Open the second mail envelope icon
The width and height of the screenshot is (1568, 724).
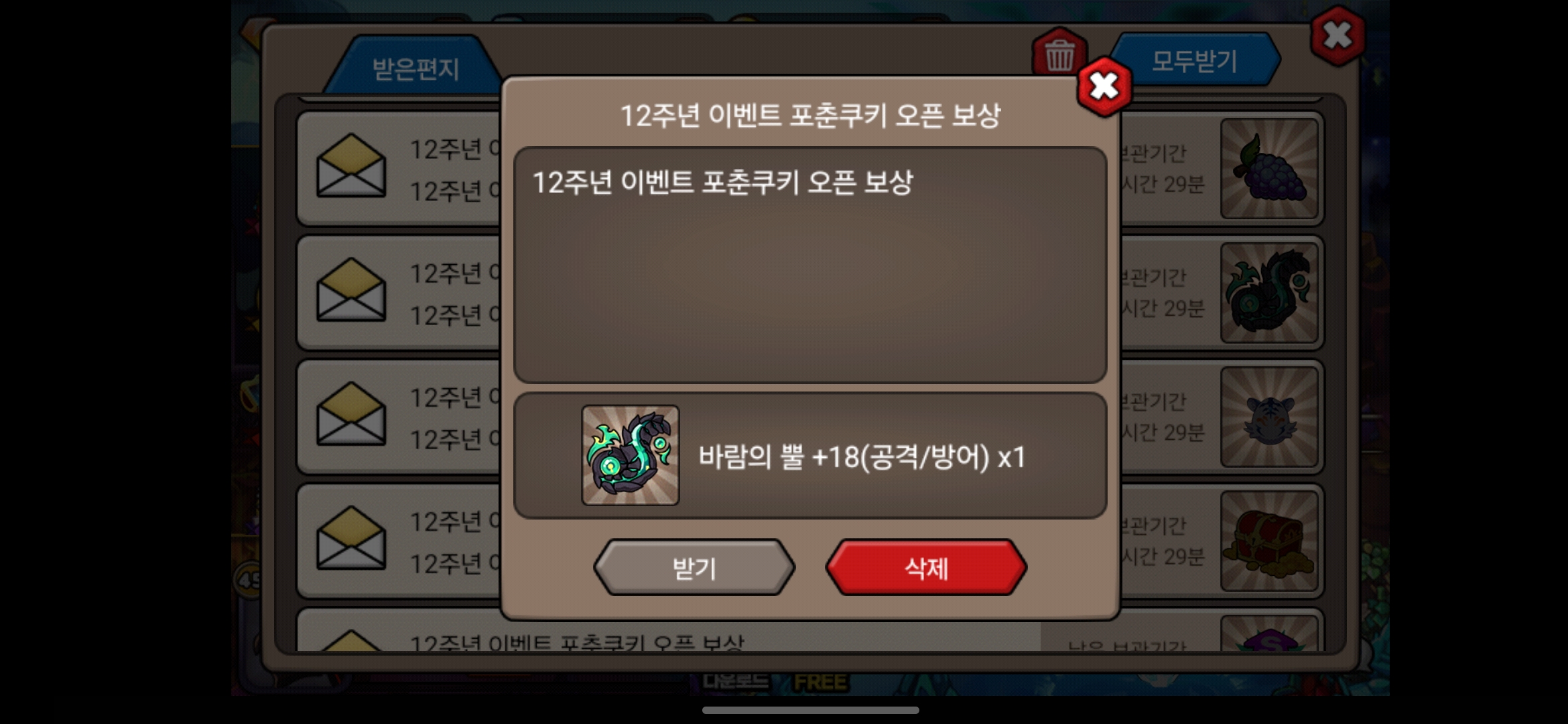(x=351, y=289)
